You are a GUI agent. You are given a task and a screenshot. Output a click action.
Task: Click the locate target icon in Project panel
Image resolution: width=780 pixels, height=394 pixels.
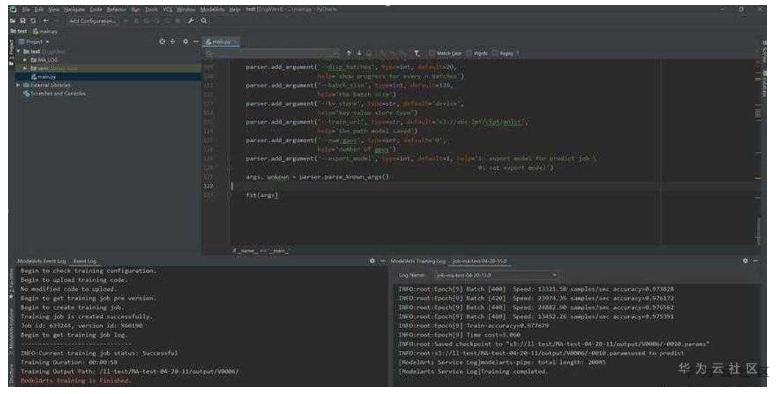pos(162,42)
